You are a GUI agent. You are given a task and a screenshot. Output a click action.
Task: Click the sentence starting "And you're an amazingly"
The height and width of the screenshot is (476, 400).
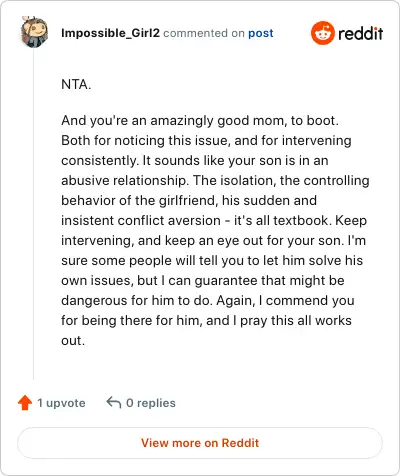(x=200, y=120)
